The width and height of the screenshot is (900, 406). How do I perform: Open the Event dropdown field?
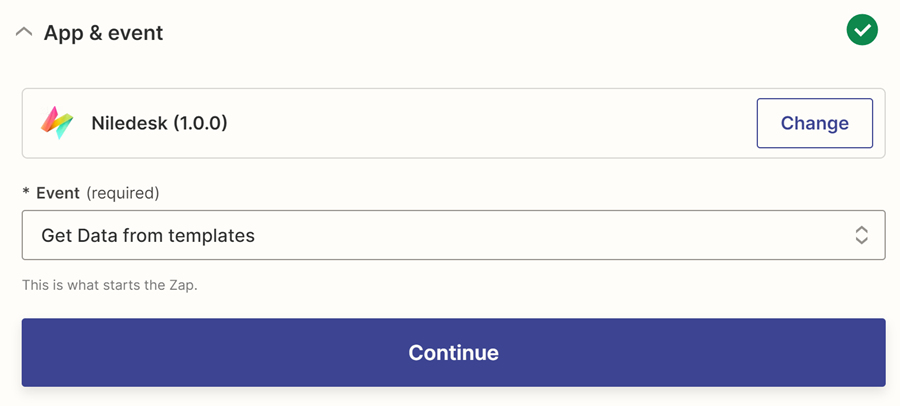pos(453,236)
